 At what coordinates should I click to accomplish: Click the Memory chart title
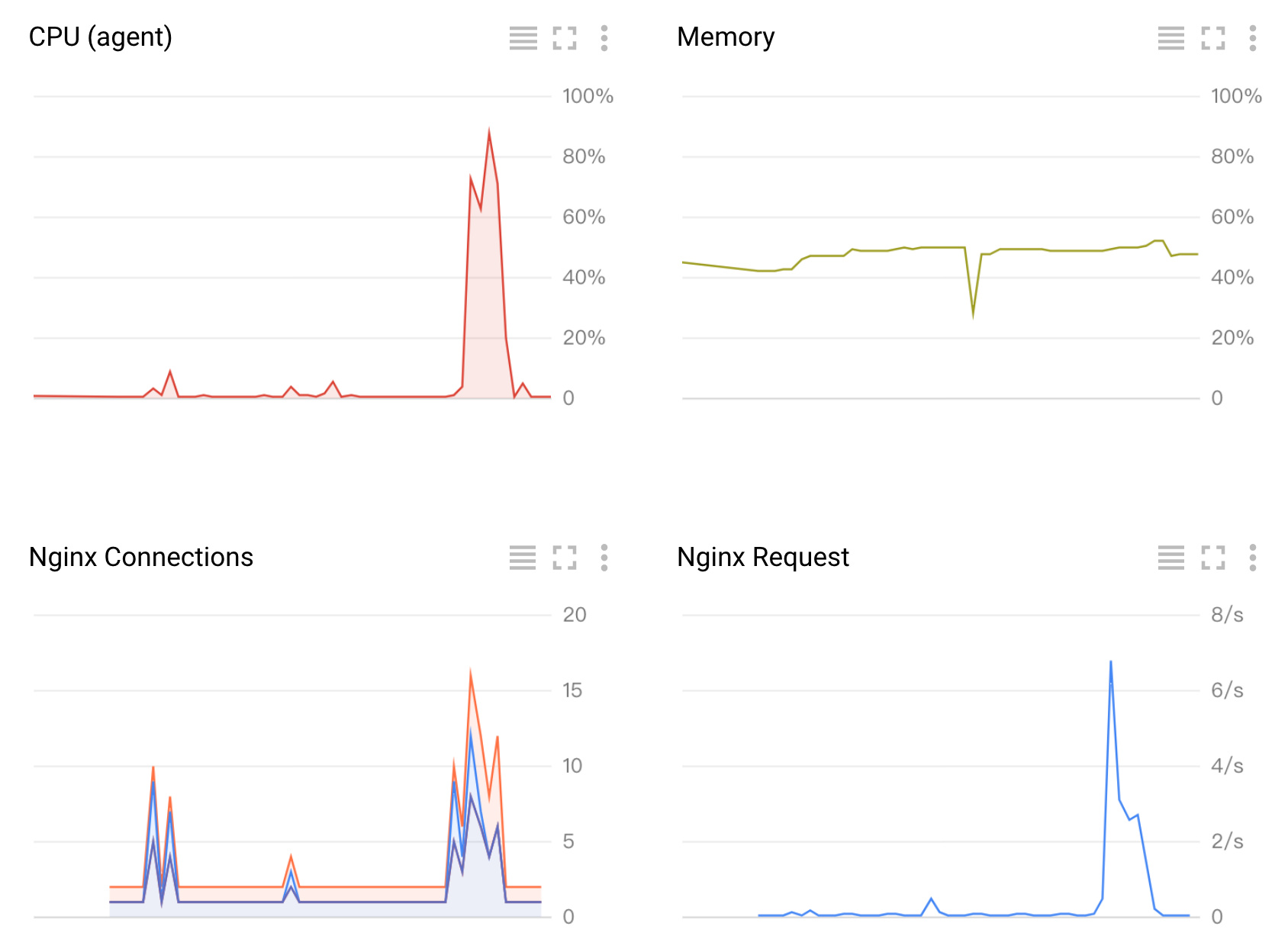point(726,37)
